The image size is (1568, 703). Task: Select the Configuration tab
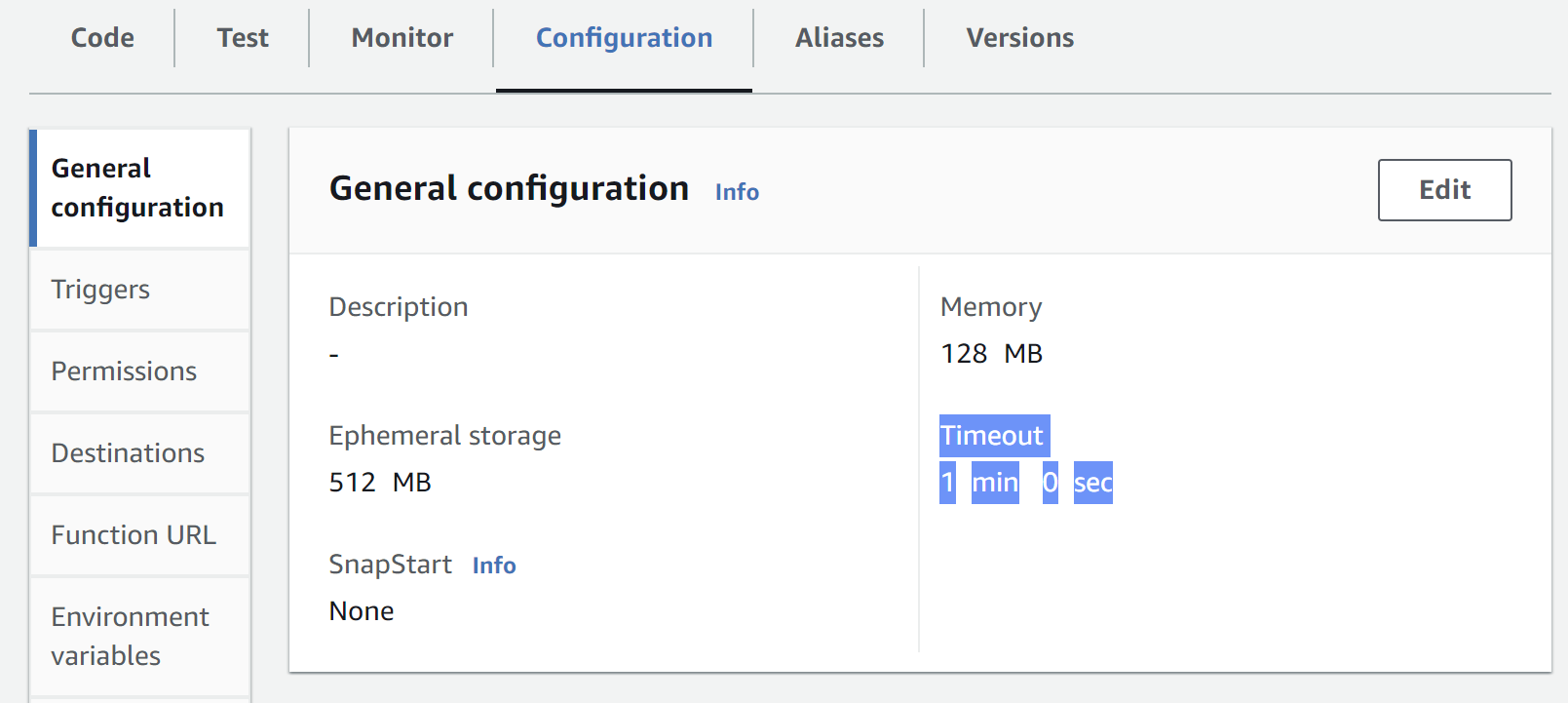624,38
